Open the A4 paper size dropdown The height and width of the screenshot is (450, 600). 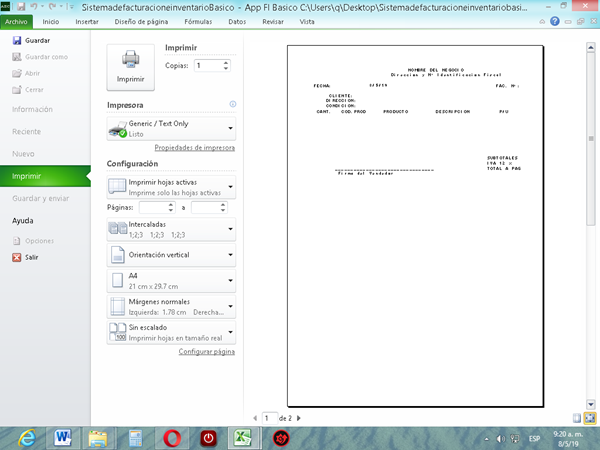pyautogui.click(x=171, y=281)
